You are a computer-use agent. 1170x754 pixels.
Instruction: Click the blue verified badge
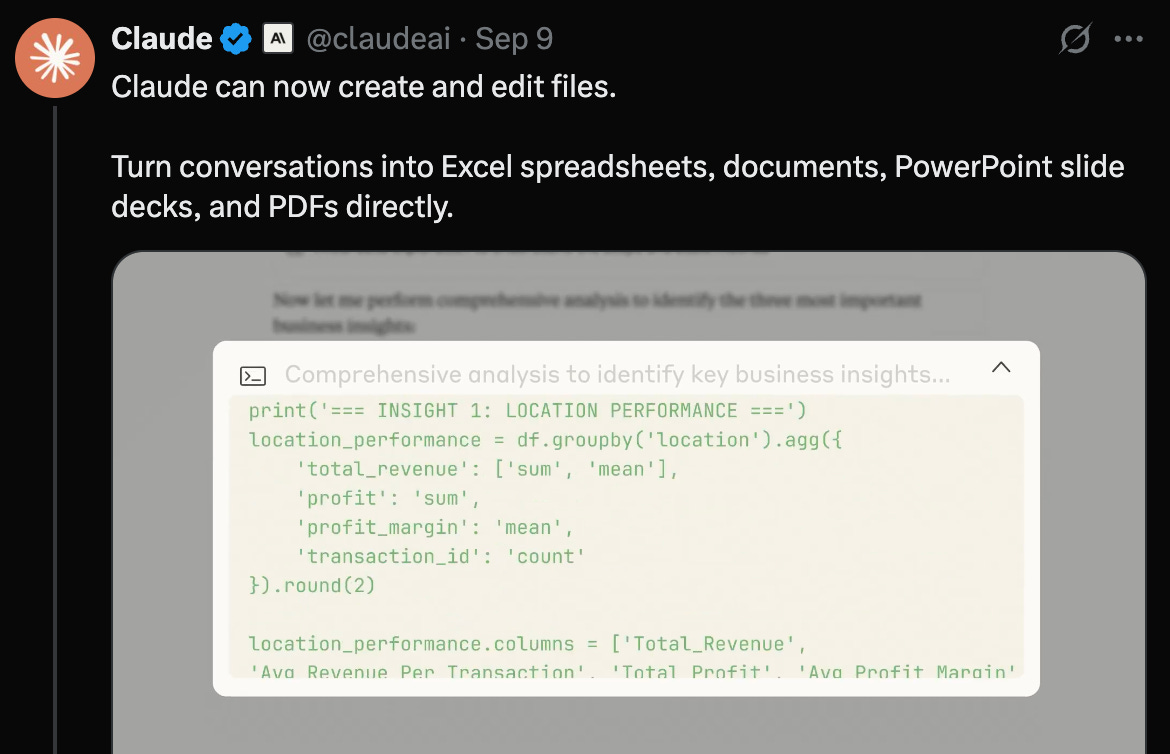click(x=236, y=39)
